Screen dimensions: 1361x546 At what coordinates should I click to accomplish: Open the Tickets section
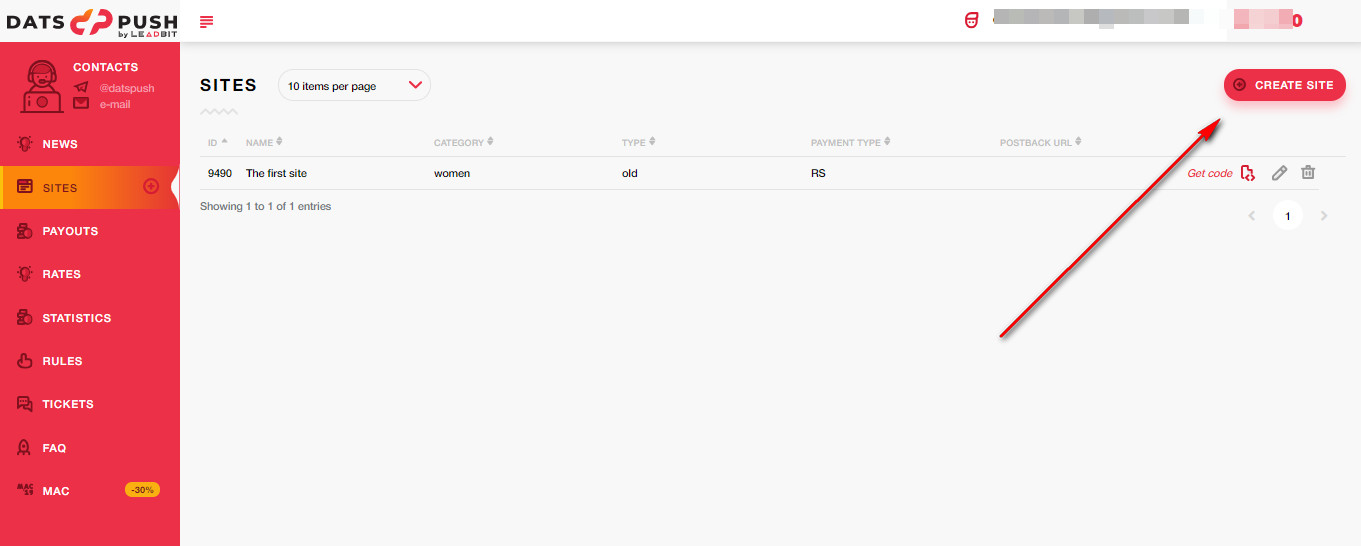coord(68,404)
